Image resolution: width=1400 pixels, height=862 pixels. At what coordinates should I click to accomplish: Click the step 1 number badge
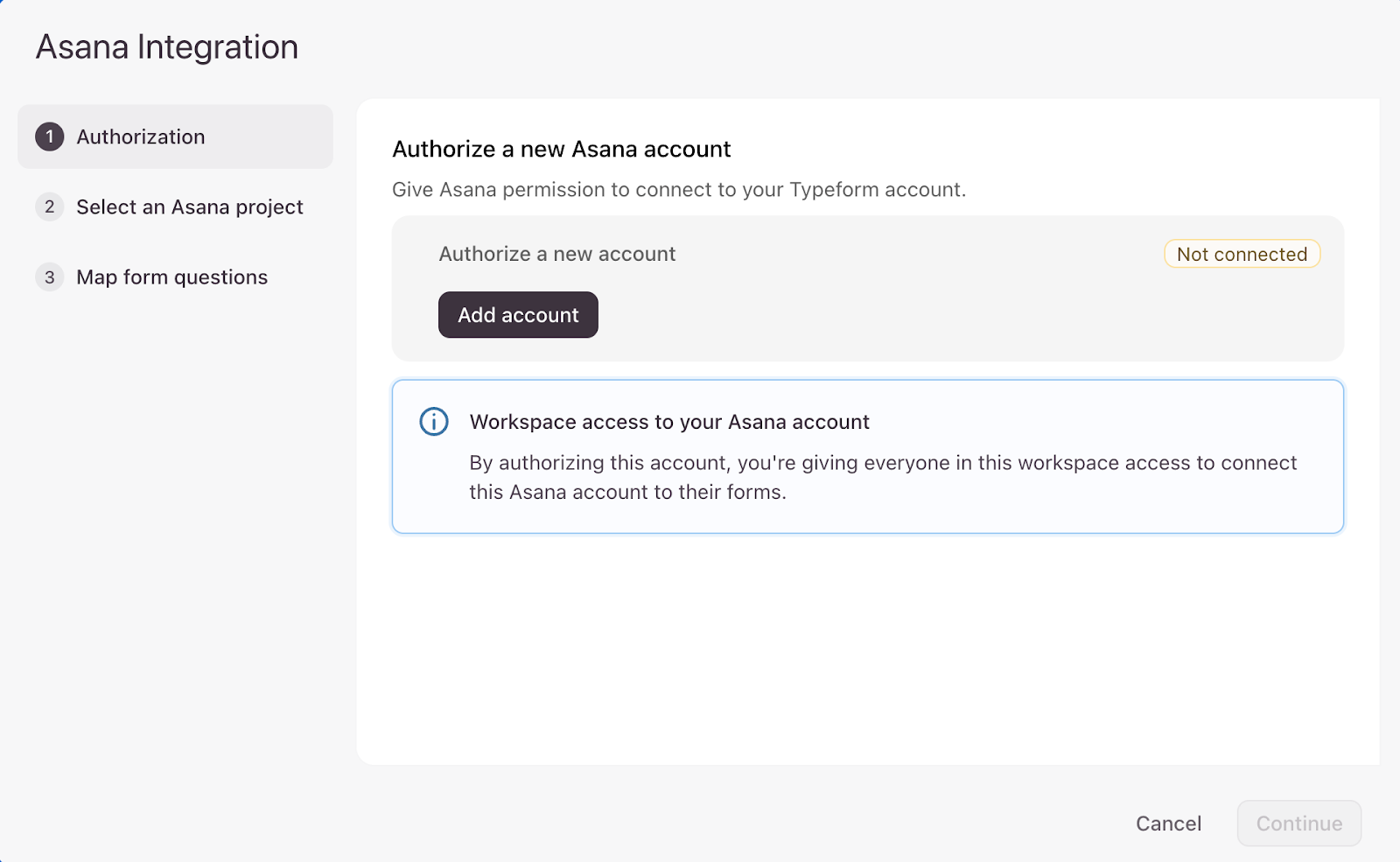[50, 137]
